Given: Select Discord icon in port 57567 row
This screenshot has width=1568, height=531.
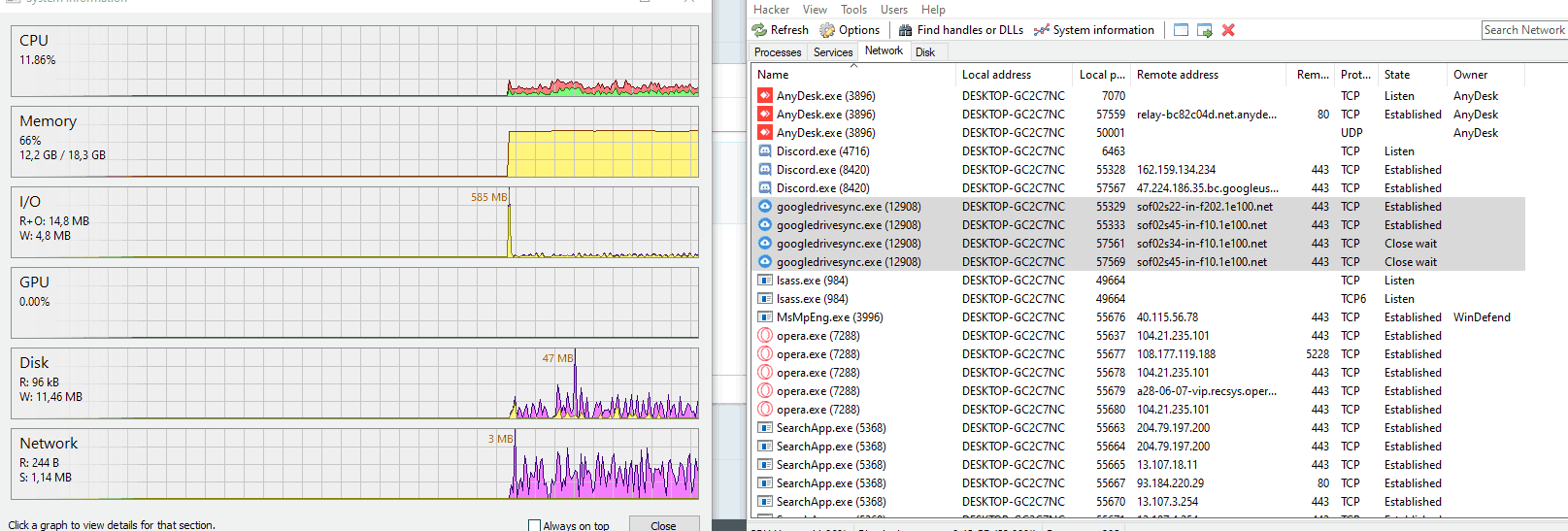Looking at the screenshot, I should 765,188.
